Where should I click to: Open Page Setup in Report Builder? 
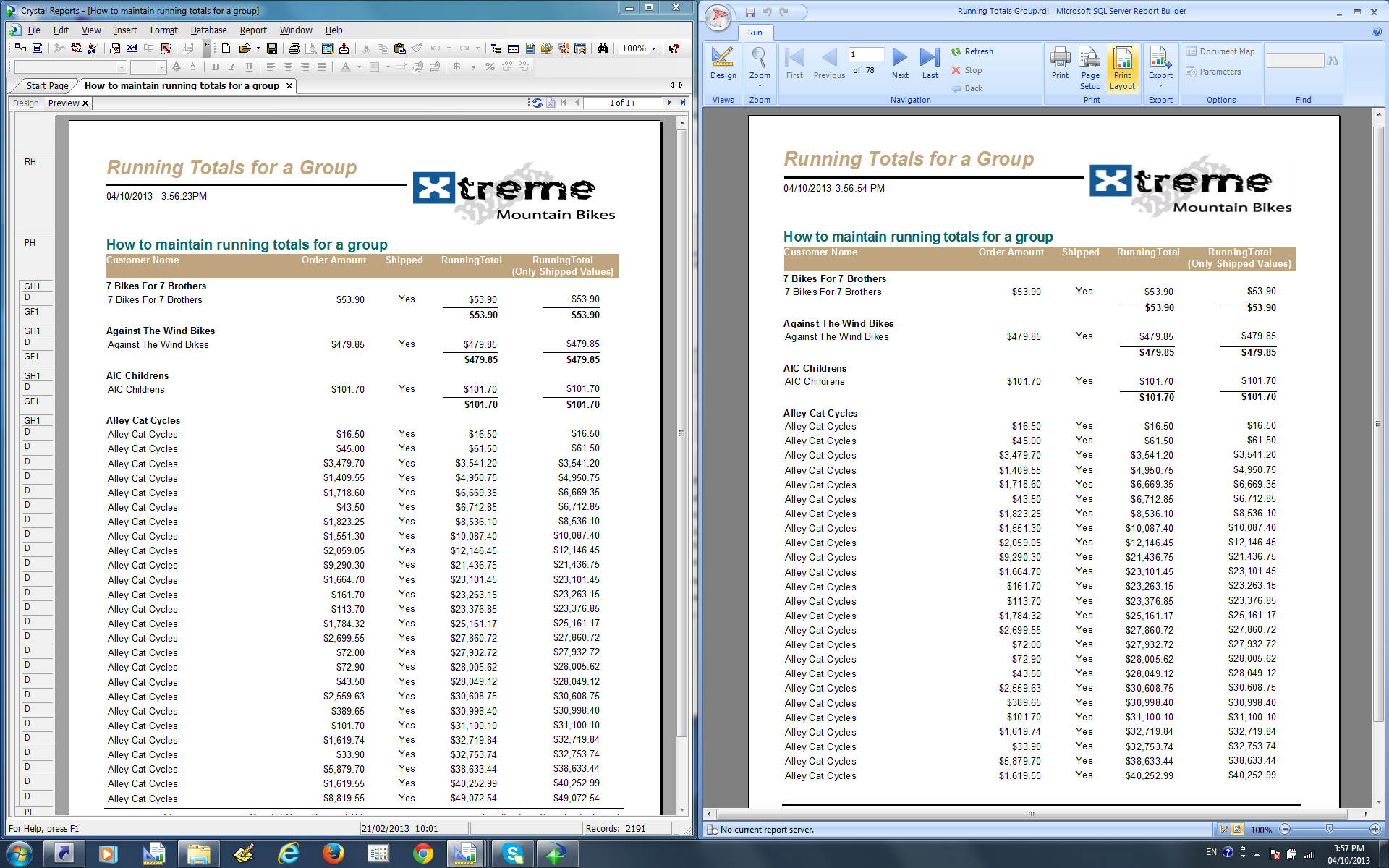pyautogui.click(x=1090, y=68)
